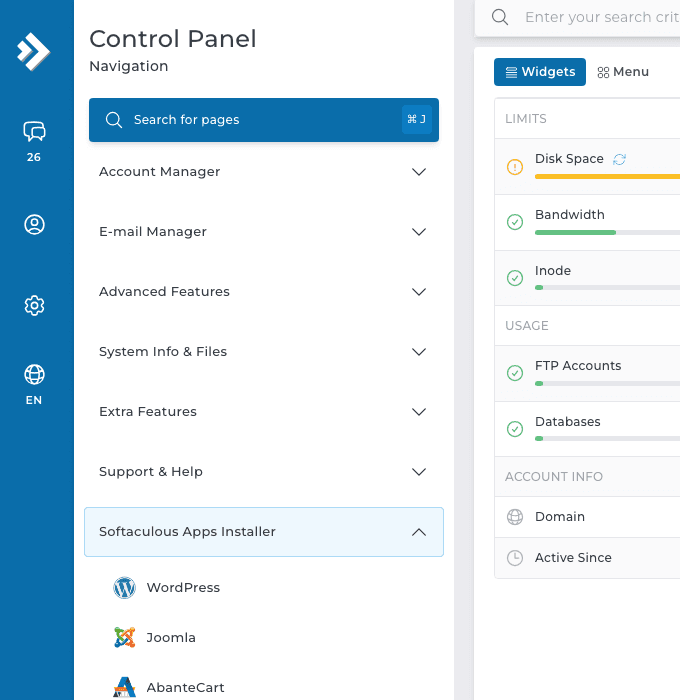Expand the System Info & Files section
The height and width of the screenshot is (700, 680).
click(x=263, y=352)
